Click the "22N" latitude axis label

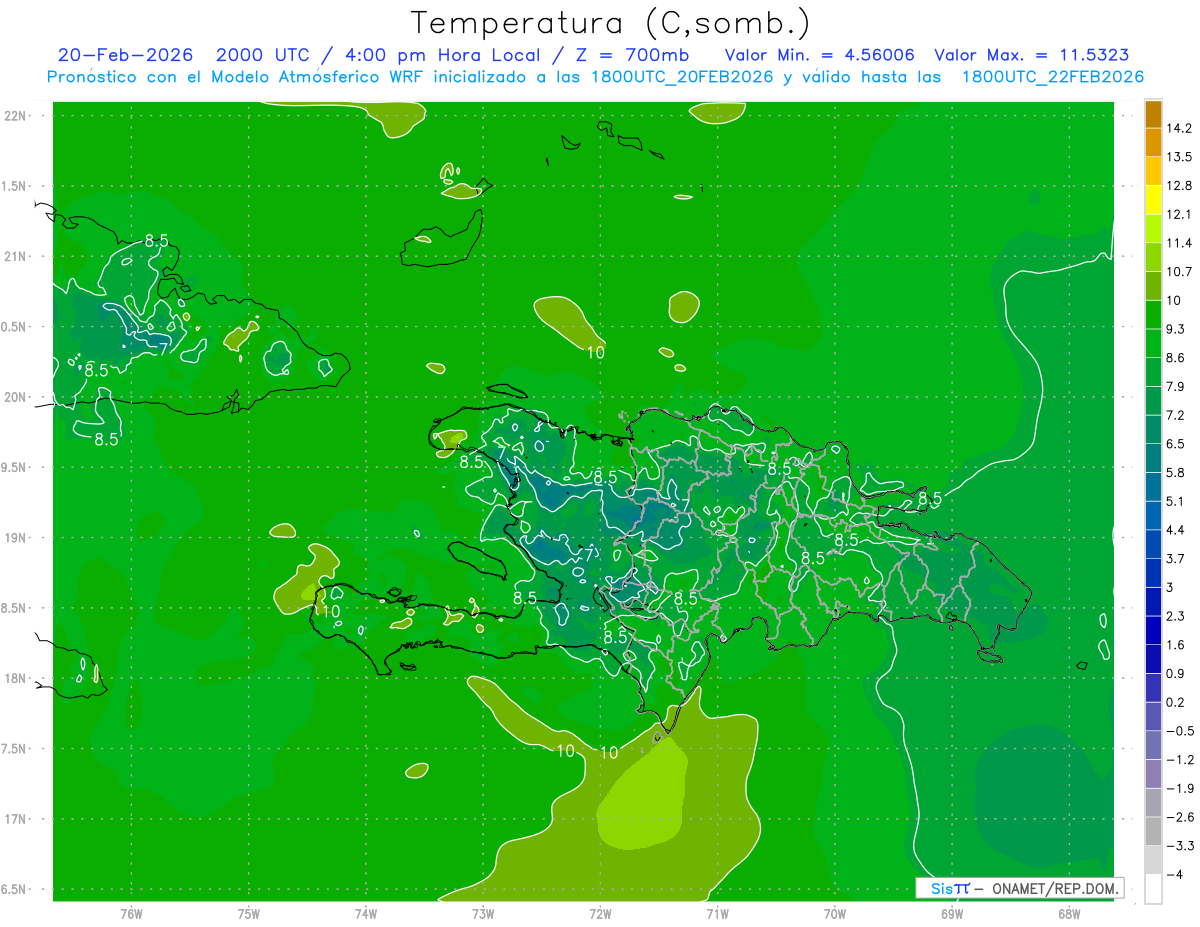click(15, 116)
